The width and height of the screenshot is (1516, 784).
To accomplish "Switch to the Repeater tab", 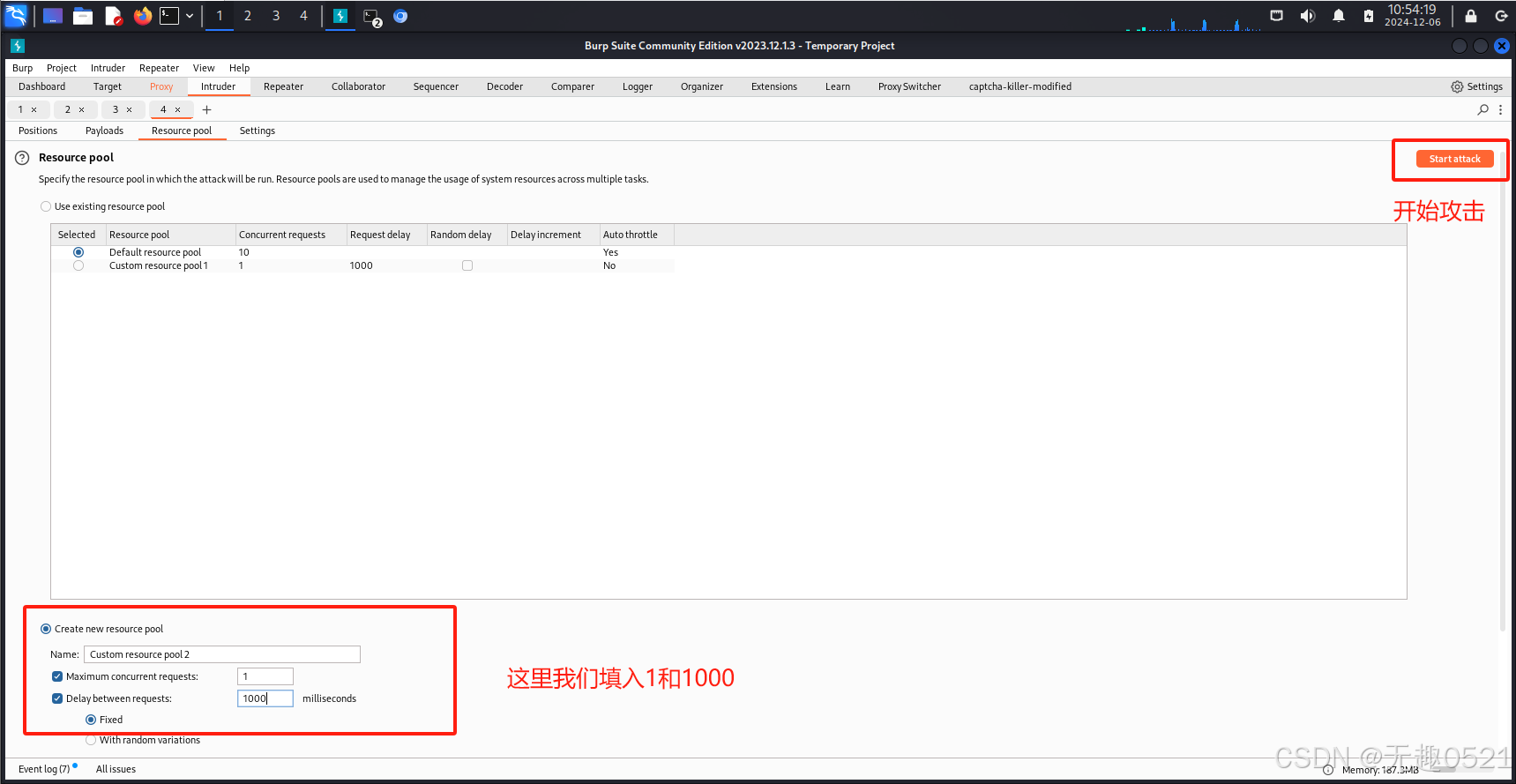I will pos(283,86).
